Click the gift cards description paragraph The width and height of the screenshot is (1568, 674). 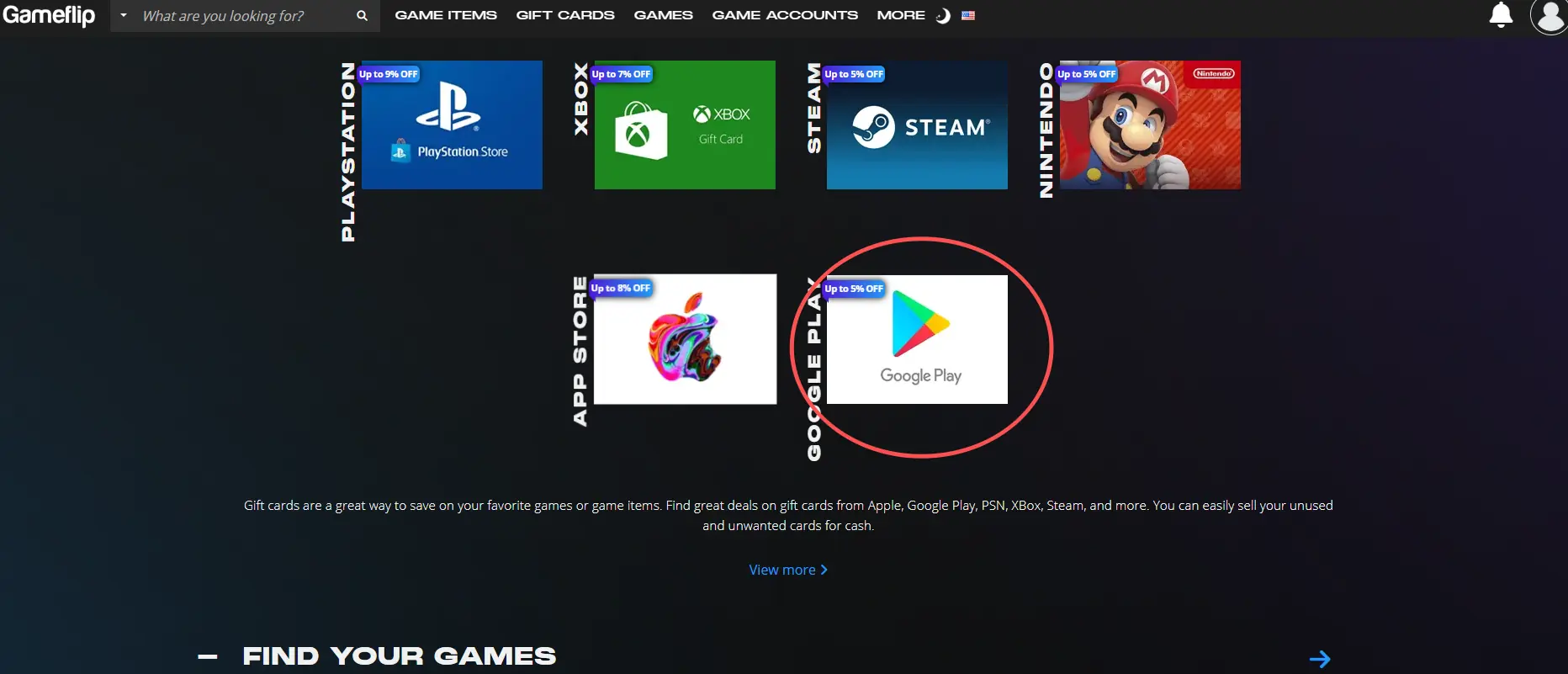coord(788,515)
